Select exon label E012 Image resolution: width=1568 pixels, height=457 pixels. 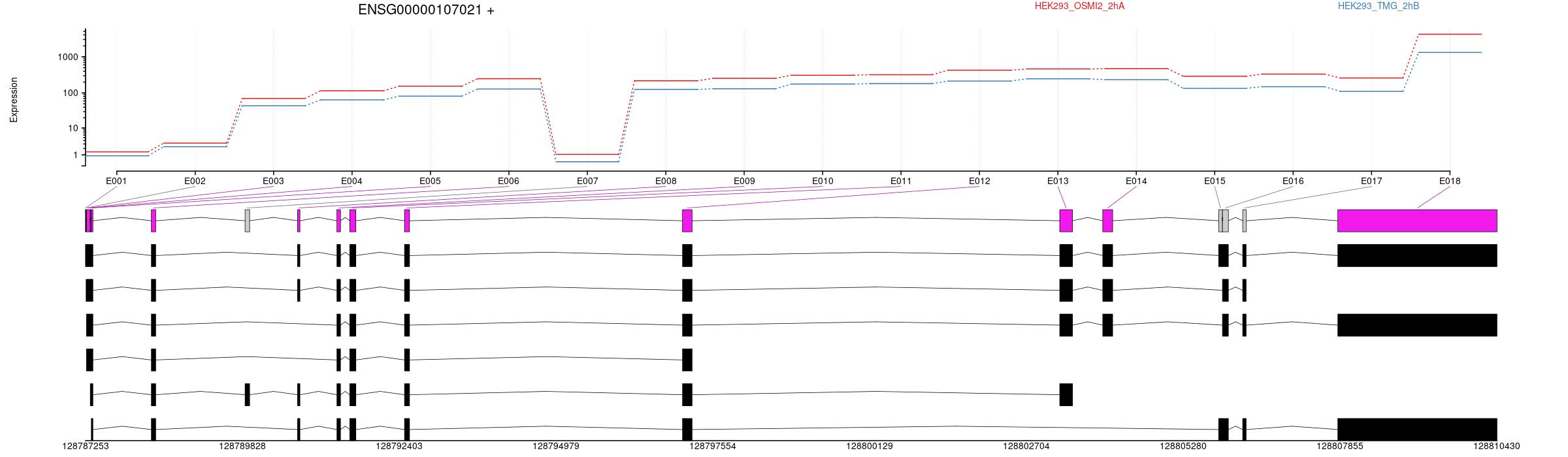pyautogui.click(x=979, y=181)
